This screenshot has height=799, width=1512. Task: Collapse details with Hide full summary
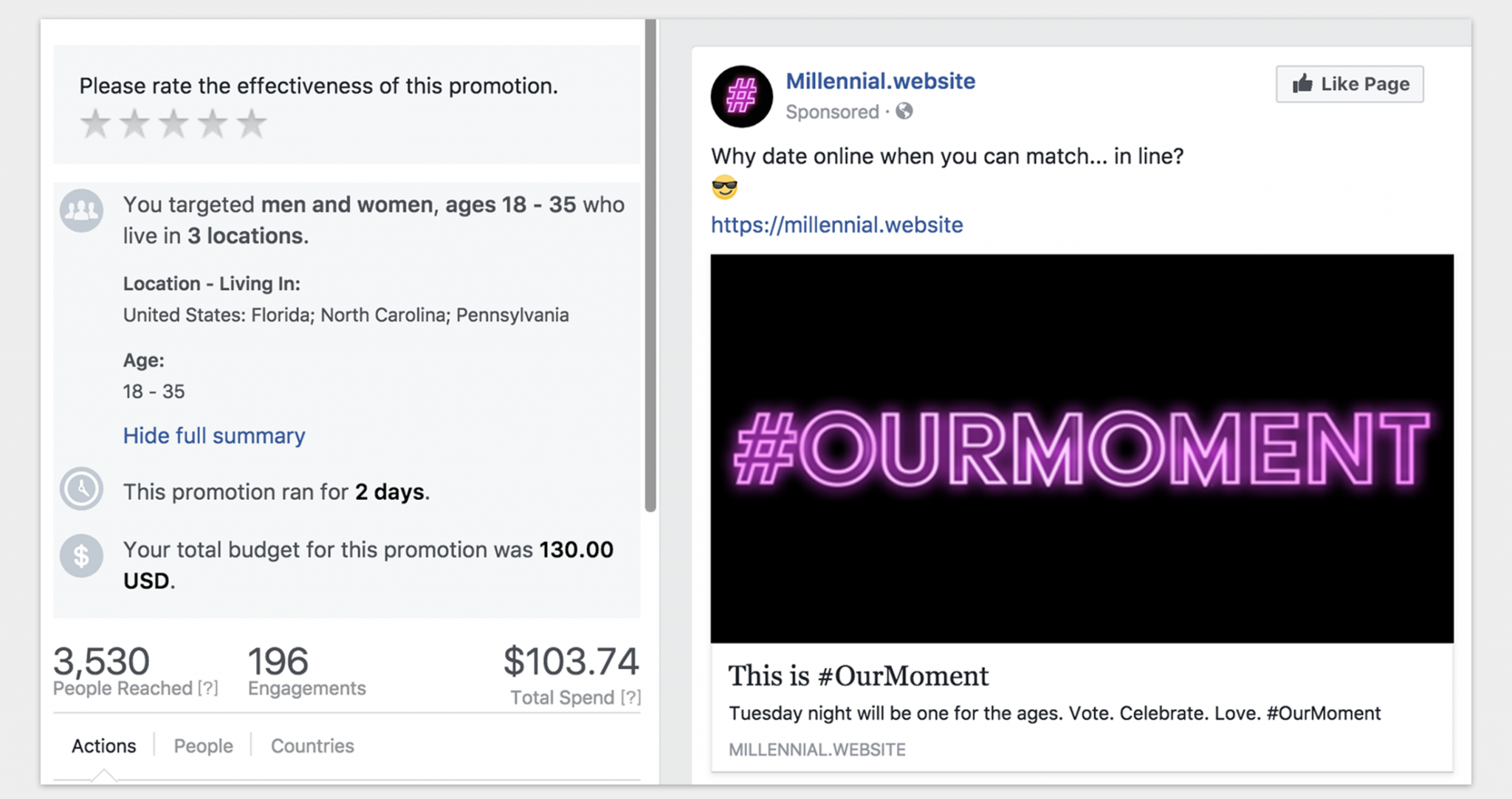tap(214, 436)
